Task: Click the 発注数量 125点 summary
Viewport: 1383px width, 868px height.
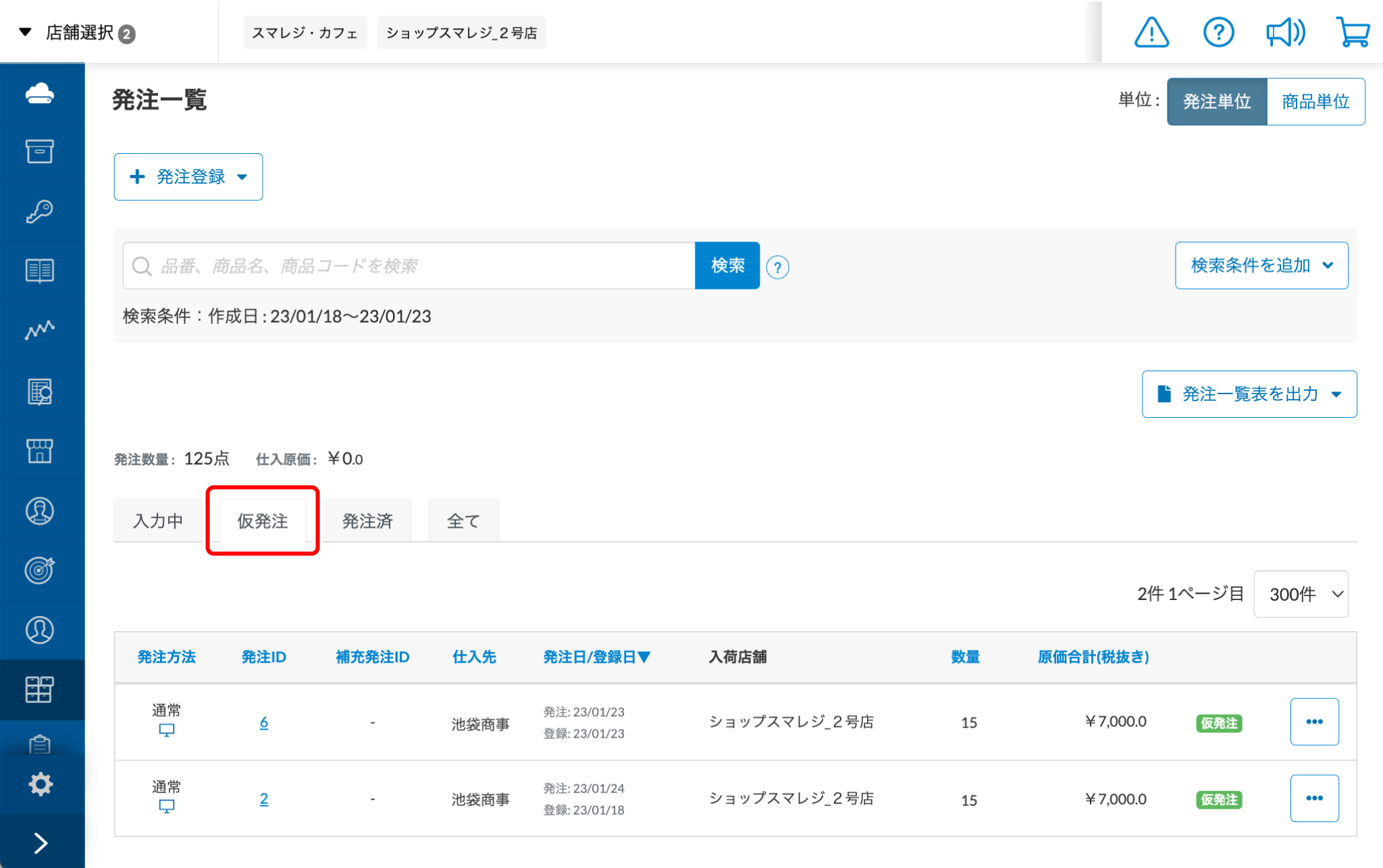Action: pyautogui.click(x=172, y=459)
